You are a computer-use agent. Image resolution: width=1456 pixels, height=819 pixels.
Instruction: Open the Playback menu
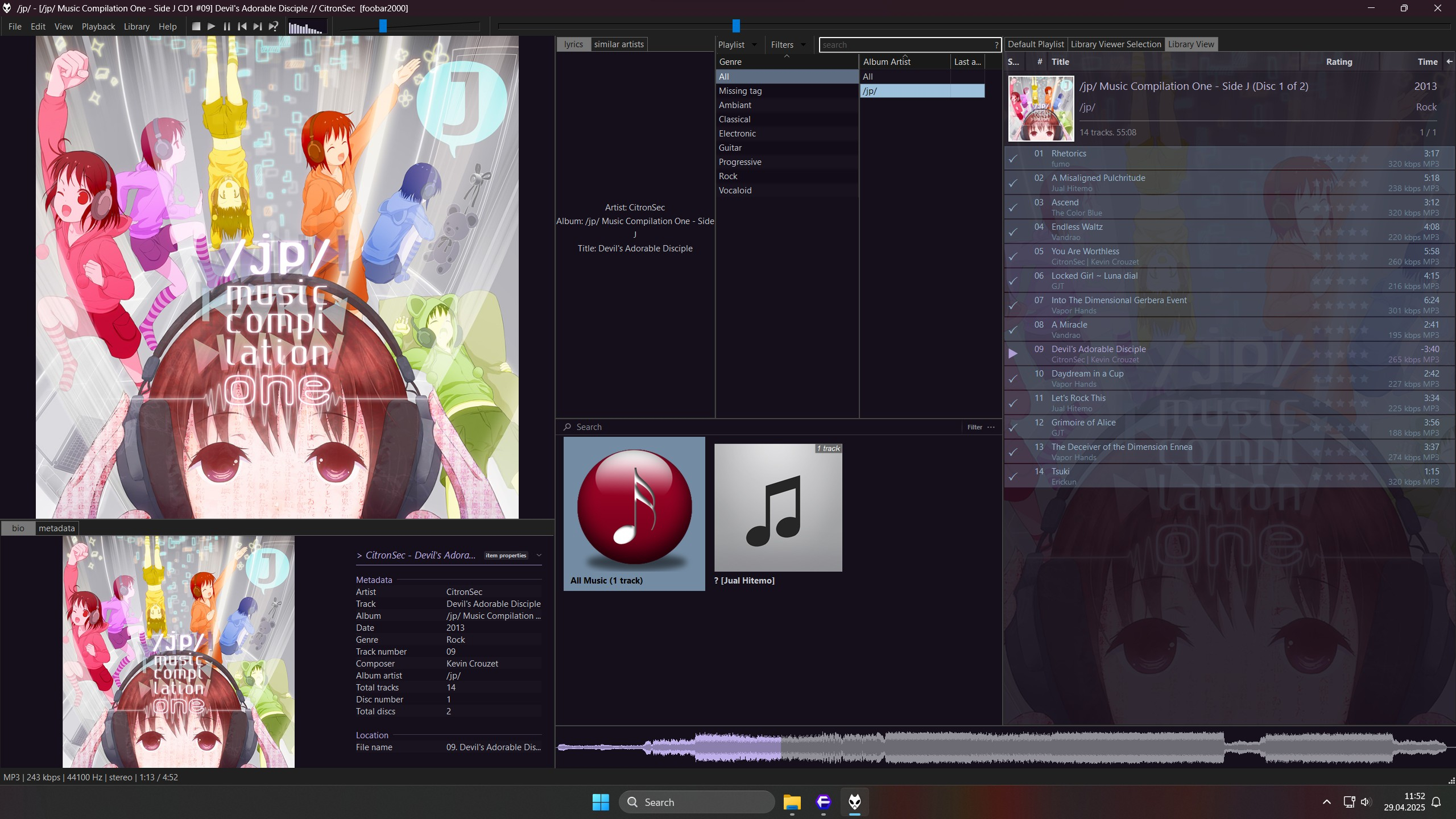point(98,26)
